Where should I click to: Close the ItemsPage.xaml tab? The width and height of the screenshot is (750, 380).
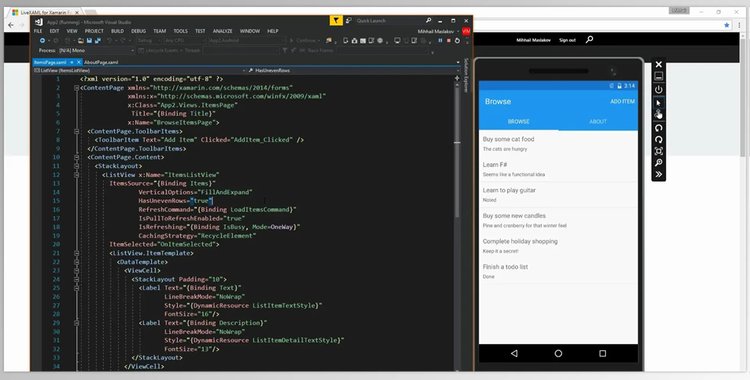click(79, 62)
